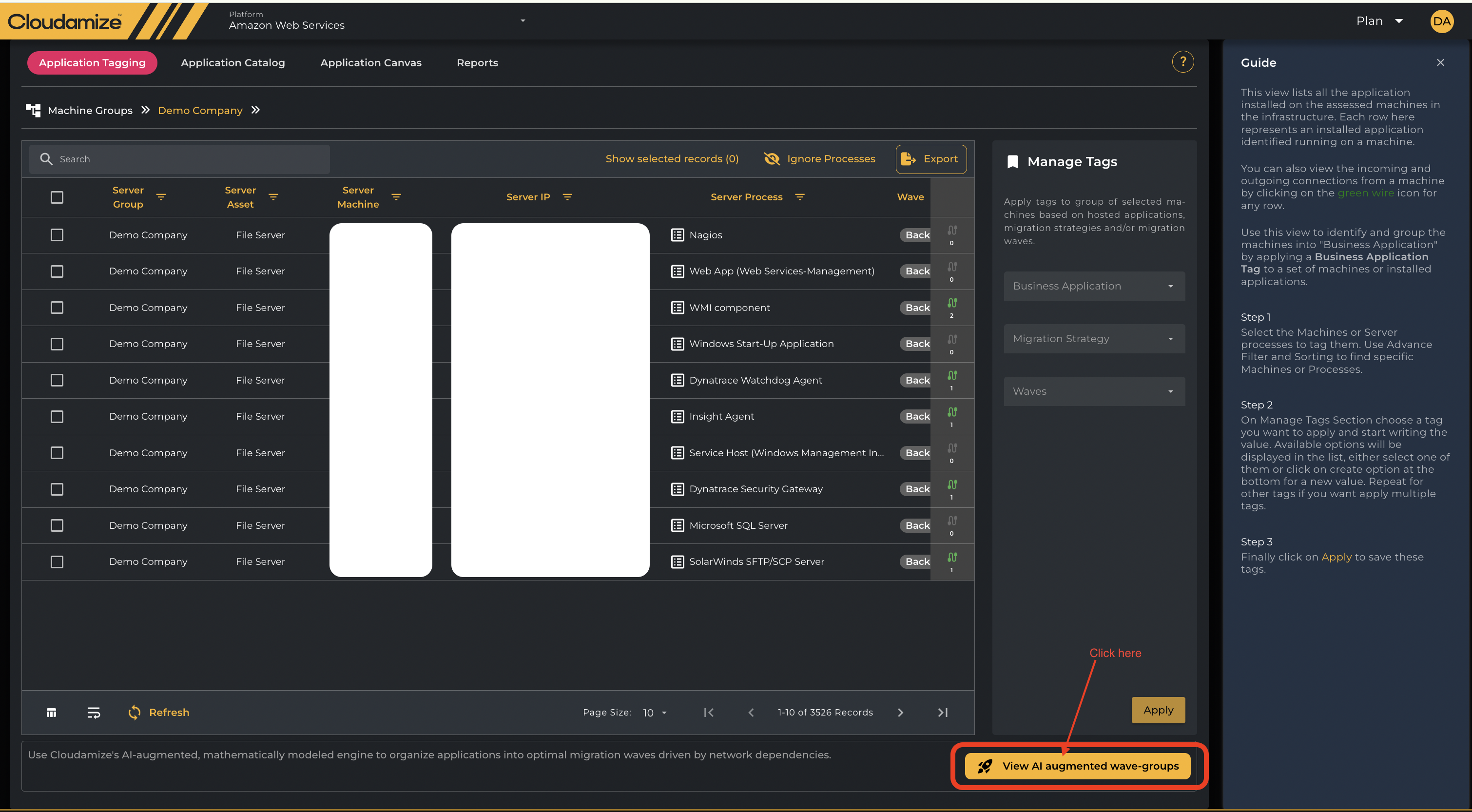Open the Page Size dropdown
Screen dimensions: 1472x812
pyautogui.click(x=654, y=713)
